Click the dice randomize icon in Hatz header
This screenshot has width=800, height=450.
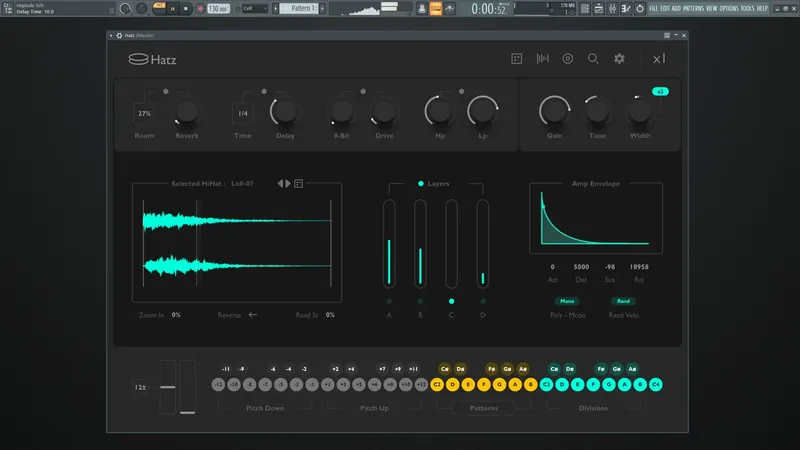[x=517, y=59]
